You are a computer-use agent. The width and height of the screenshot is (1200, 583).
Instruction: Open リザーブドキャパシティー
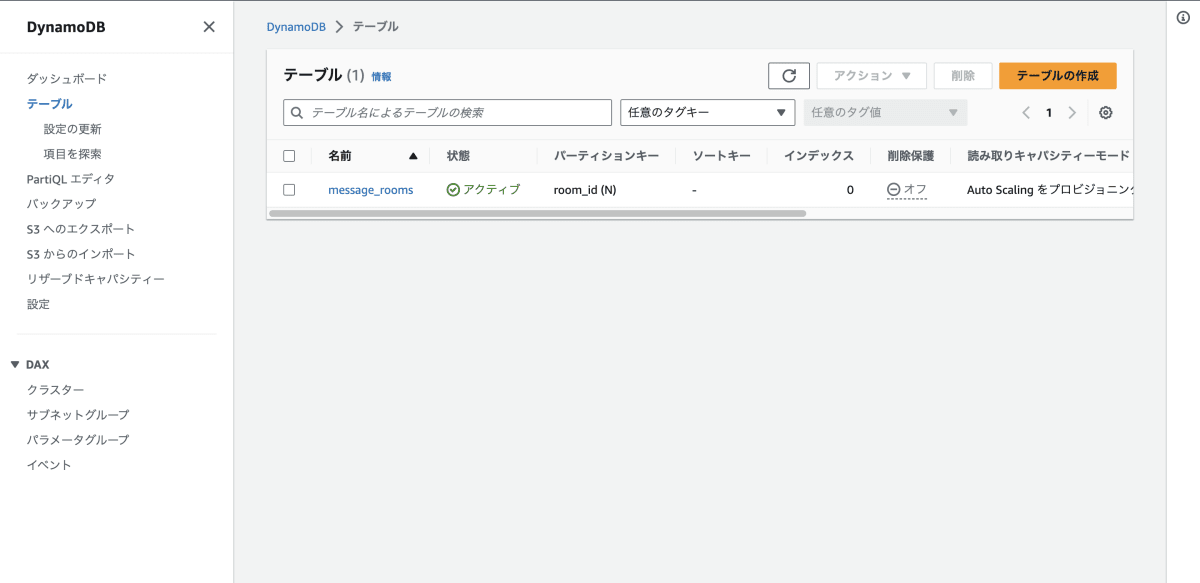[x=96, y=279]
